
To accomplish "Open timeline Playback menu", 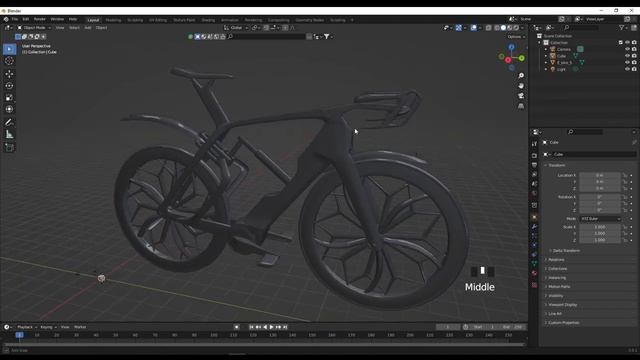I will 27,327.
